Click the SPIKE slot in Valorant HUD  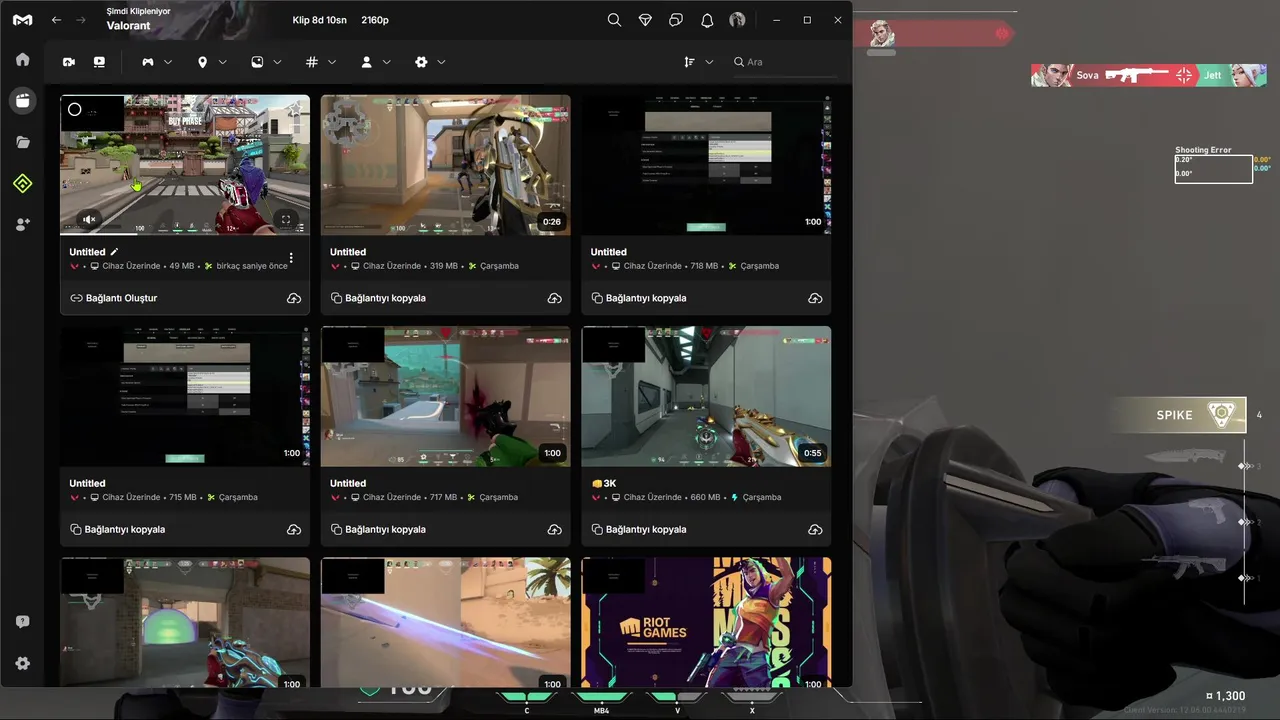tap(1179, 415)
